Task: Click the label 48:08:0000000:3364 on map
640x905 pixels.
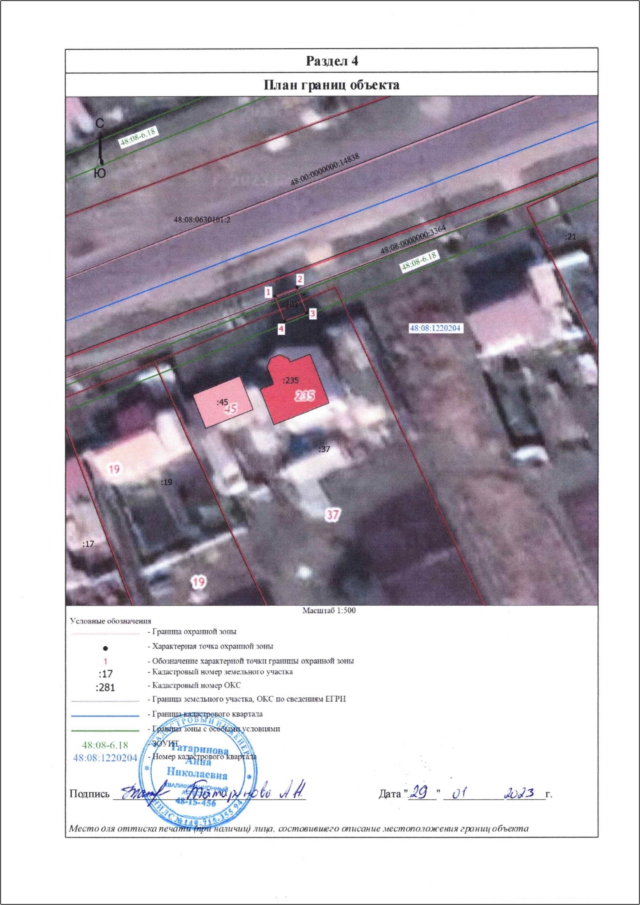Action: point(418,240)
